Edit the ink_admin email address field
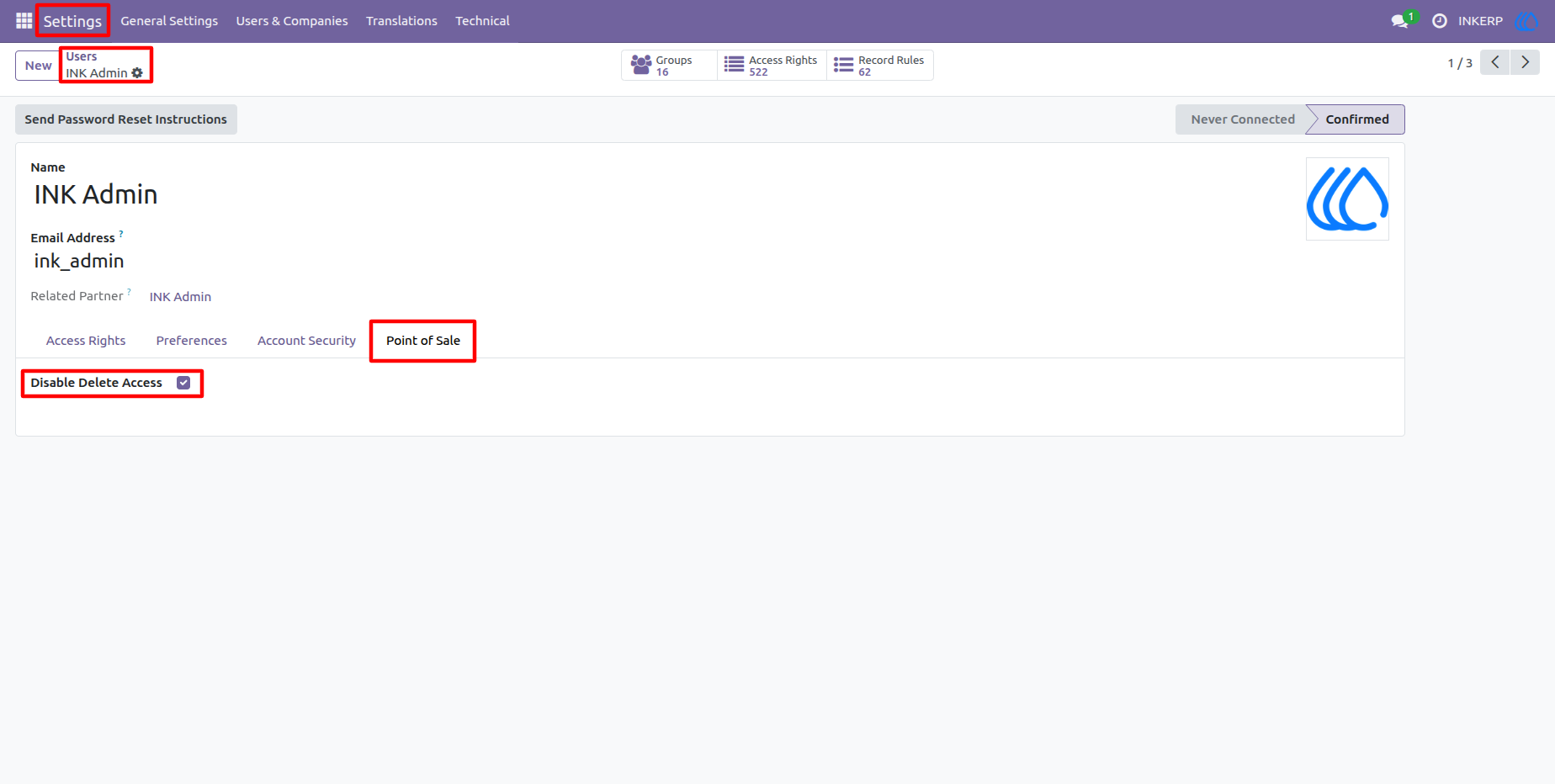This screenshot has height=784, width=1555. [x=79, y=261]
